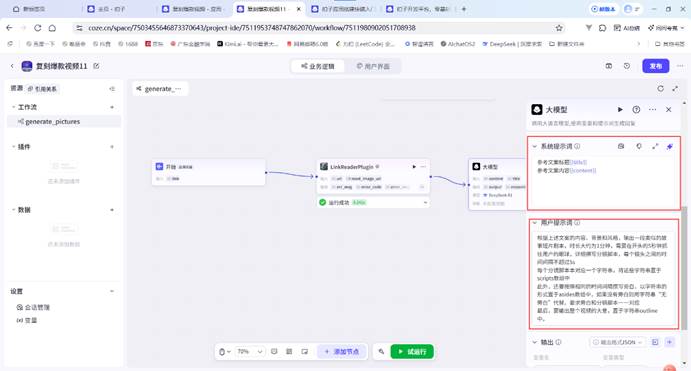Close the 大模型 configuration panel

tap(669, 109)
